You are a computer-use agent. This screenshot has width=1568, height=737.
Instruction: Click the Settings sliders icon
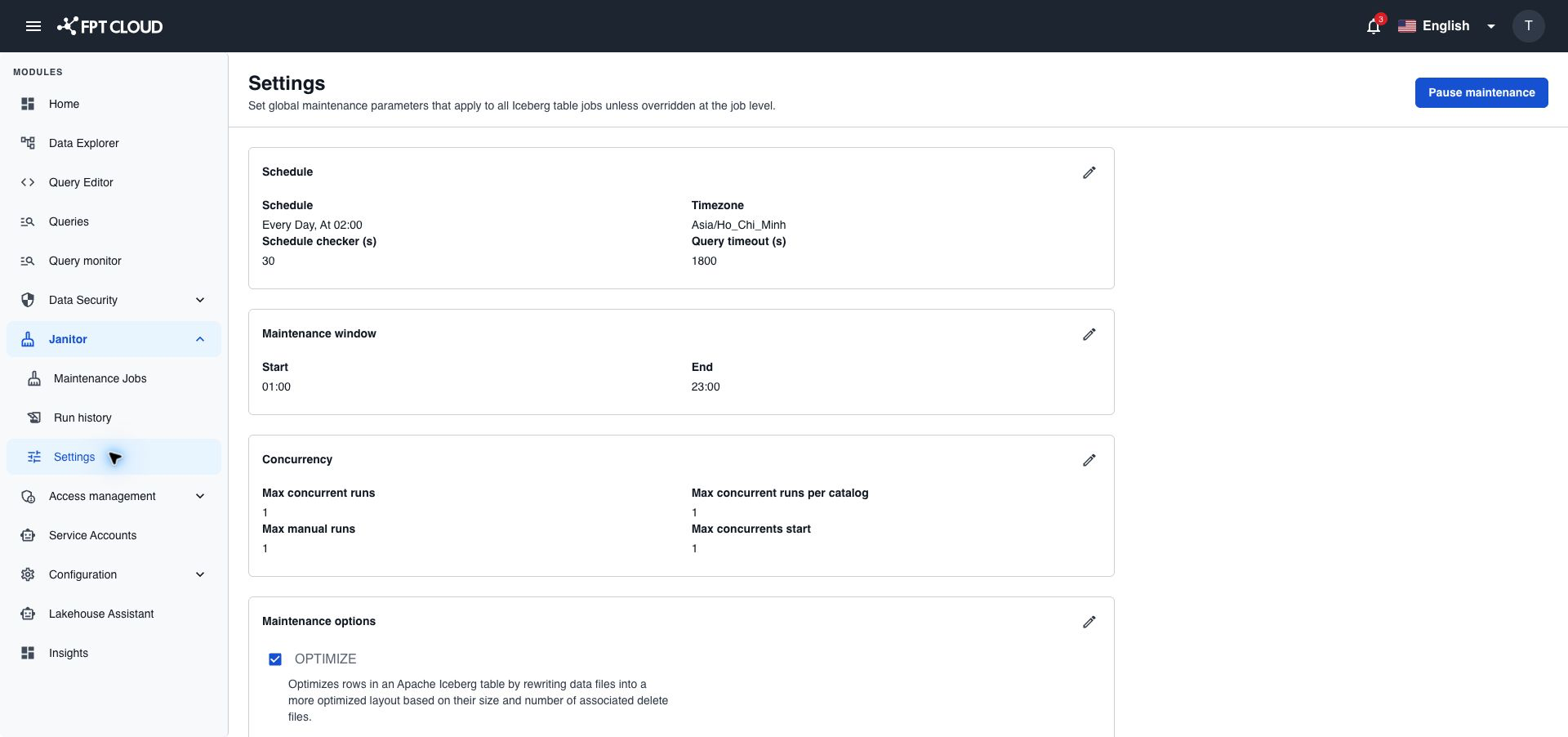(34, 457)
